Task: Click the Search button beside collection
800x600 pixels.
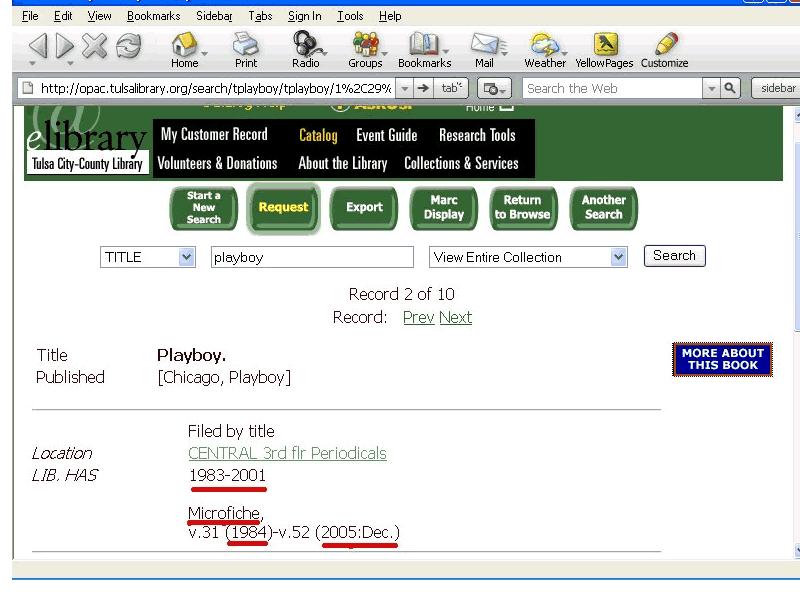Action: pyautogui.click(x=674, y=256)
